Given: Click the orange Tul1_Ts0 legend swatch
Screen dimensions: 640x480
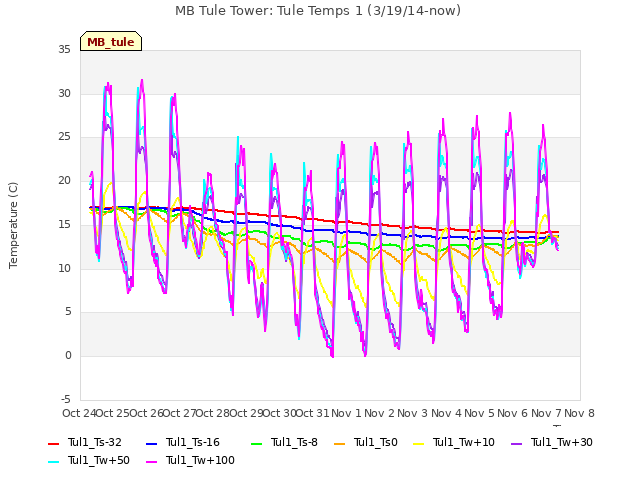Looking at the screenshot, I should pyautogui.click(x=339, y=443).
